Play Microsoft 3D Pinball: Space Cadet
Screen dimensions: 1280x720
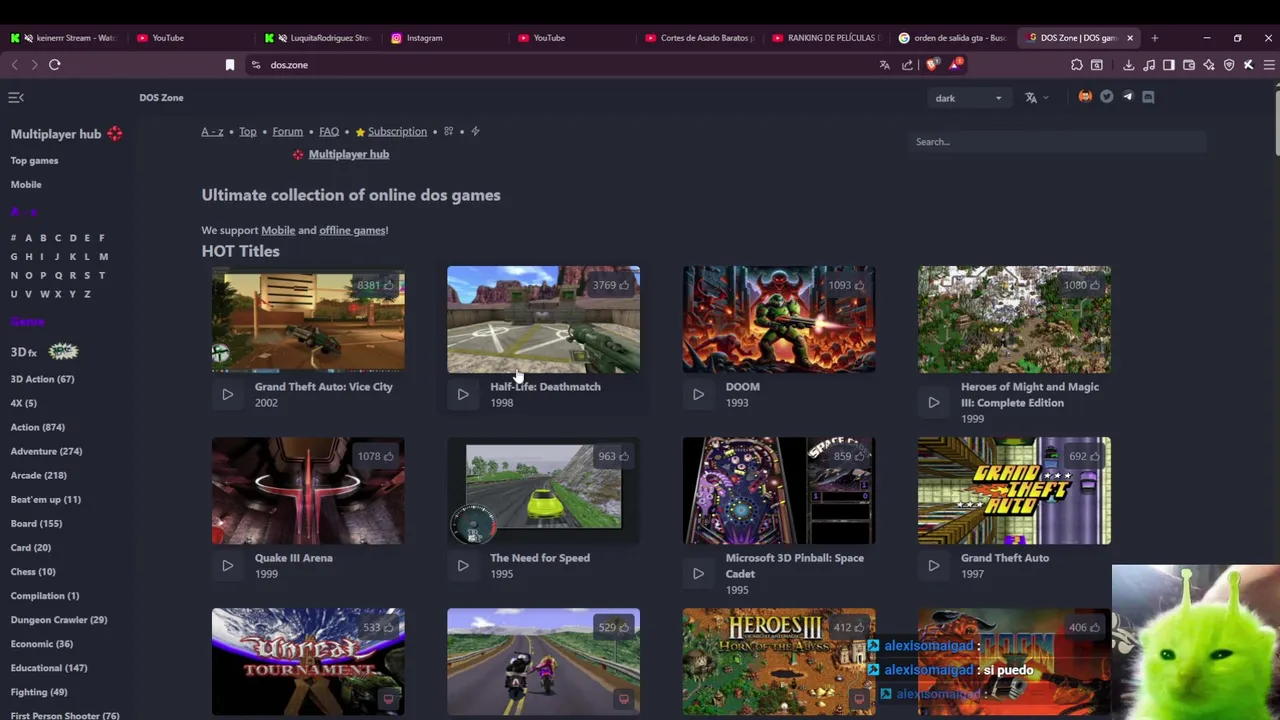click(x=698, y=573)
